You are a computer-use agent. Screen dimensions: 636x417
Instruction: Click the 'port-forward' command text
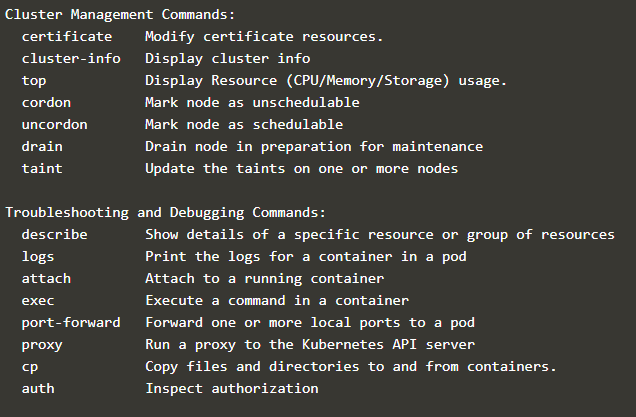click(x=70, y=322)
